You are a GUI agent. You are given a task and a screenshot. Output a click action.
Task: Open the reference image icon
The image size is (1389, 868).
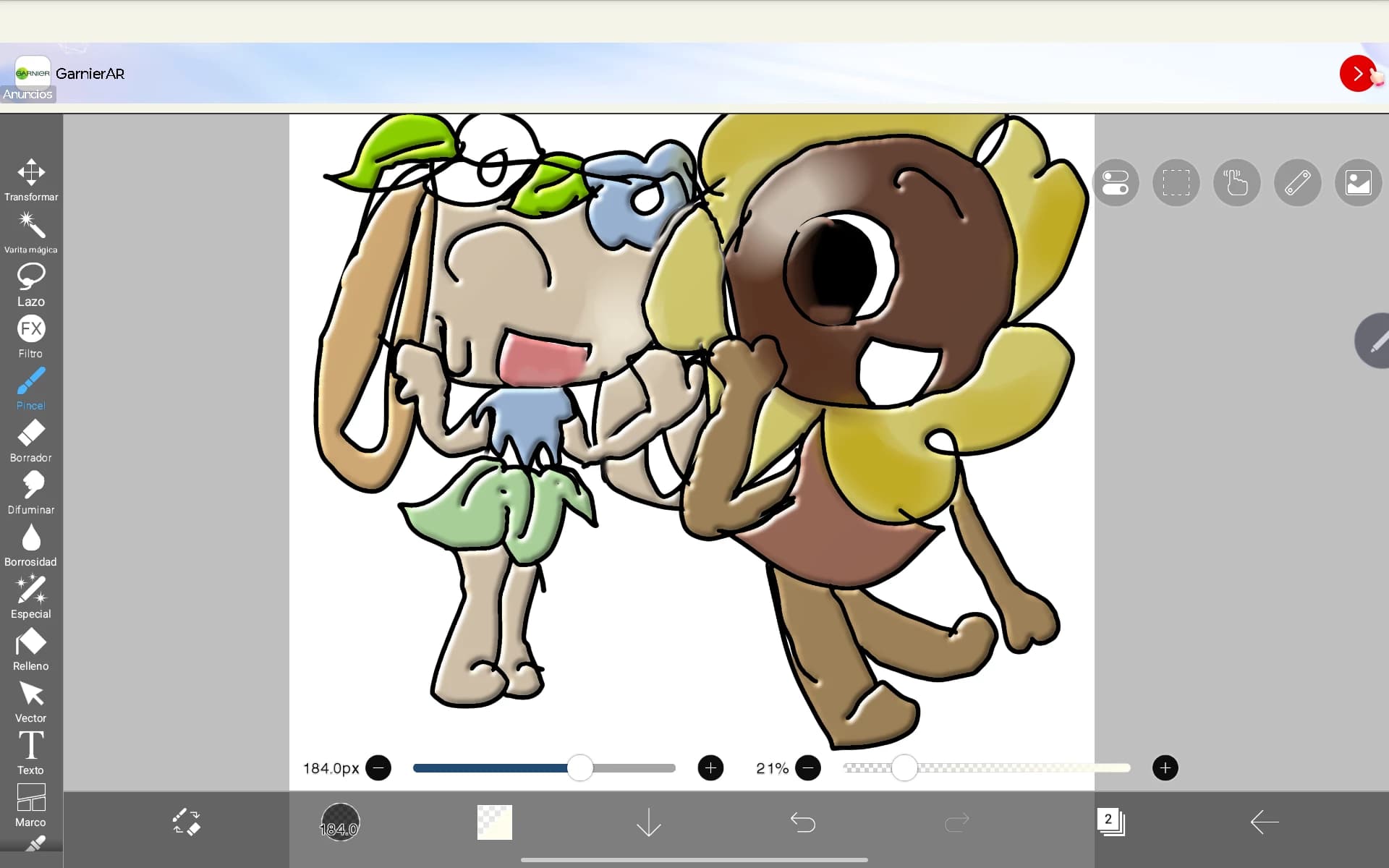click(x=1359, y=182)
